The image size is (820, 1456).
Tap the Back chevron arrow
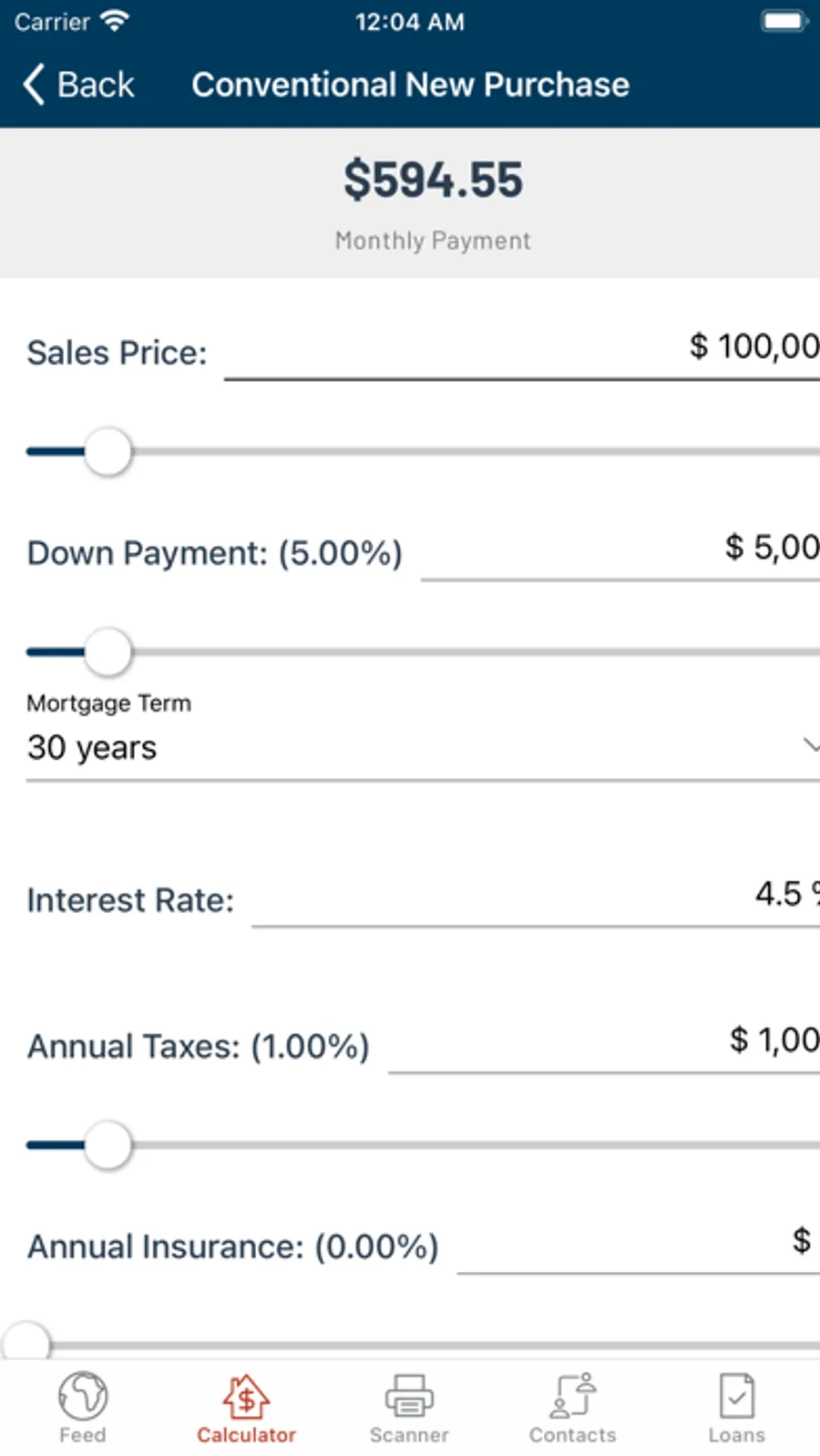pyautogui.click(x=35, y=85)
